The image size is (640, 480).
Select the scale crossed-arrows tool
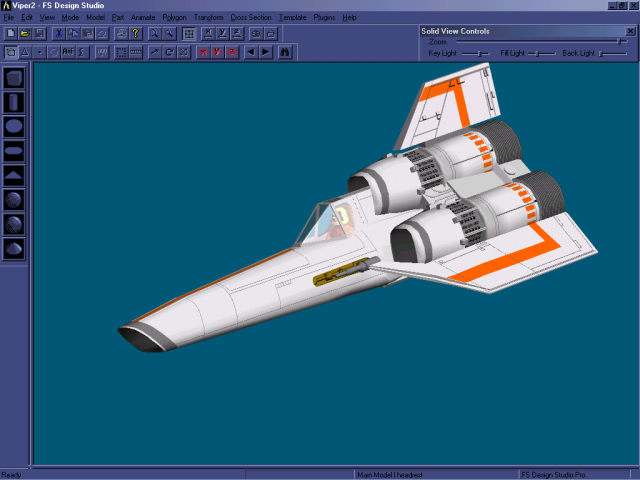[184, 52]
